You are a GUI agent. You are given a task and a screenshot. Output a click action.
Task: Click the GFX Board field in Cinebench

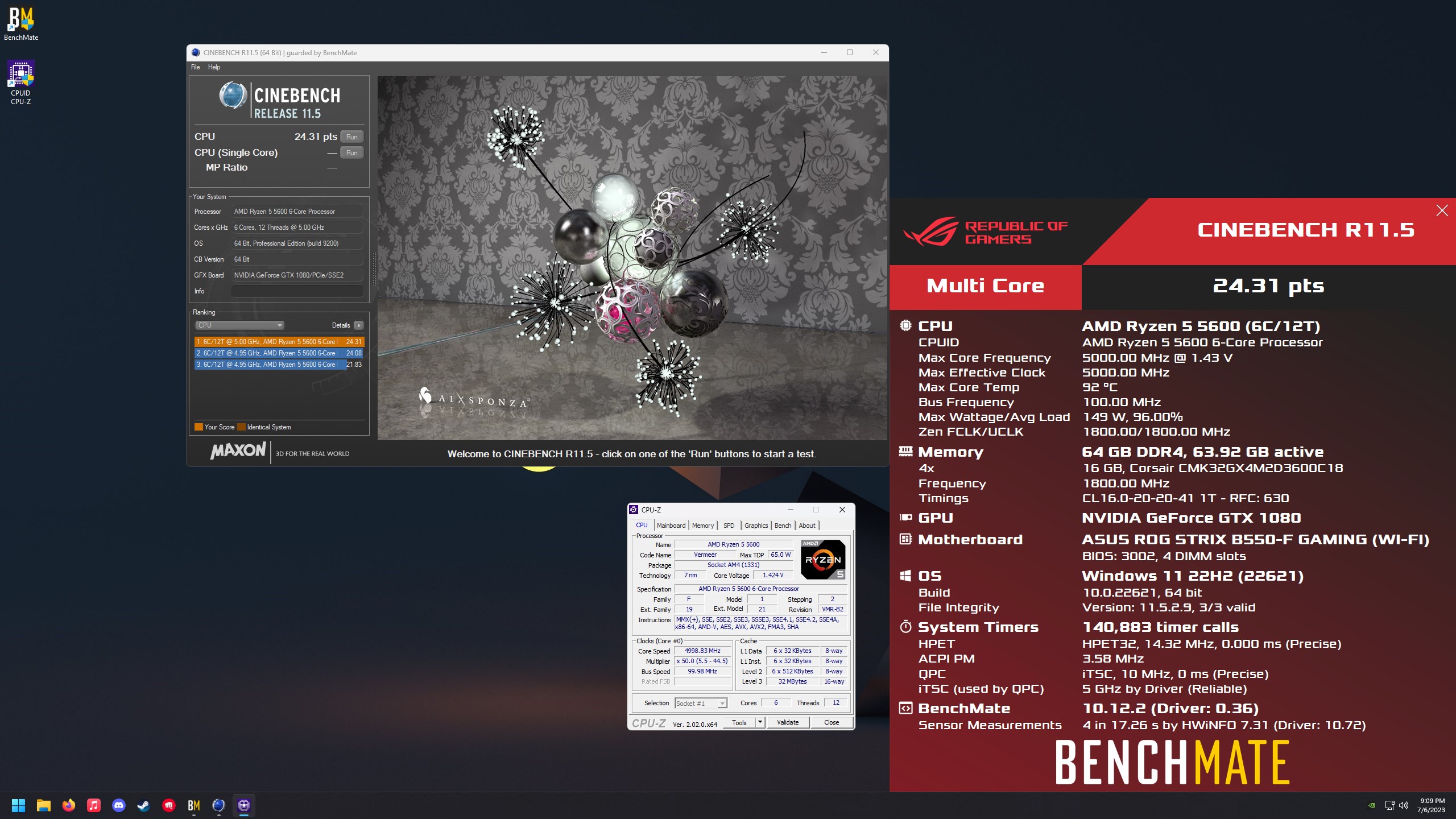pos(297,275)
